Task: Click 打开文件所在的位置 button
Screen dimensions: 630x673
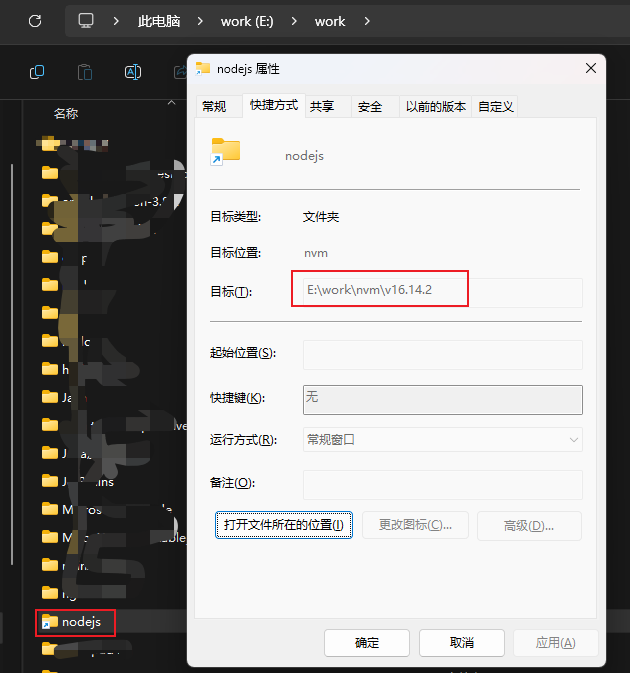Action: click(284, 525)
